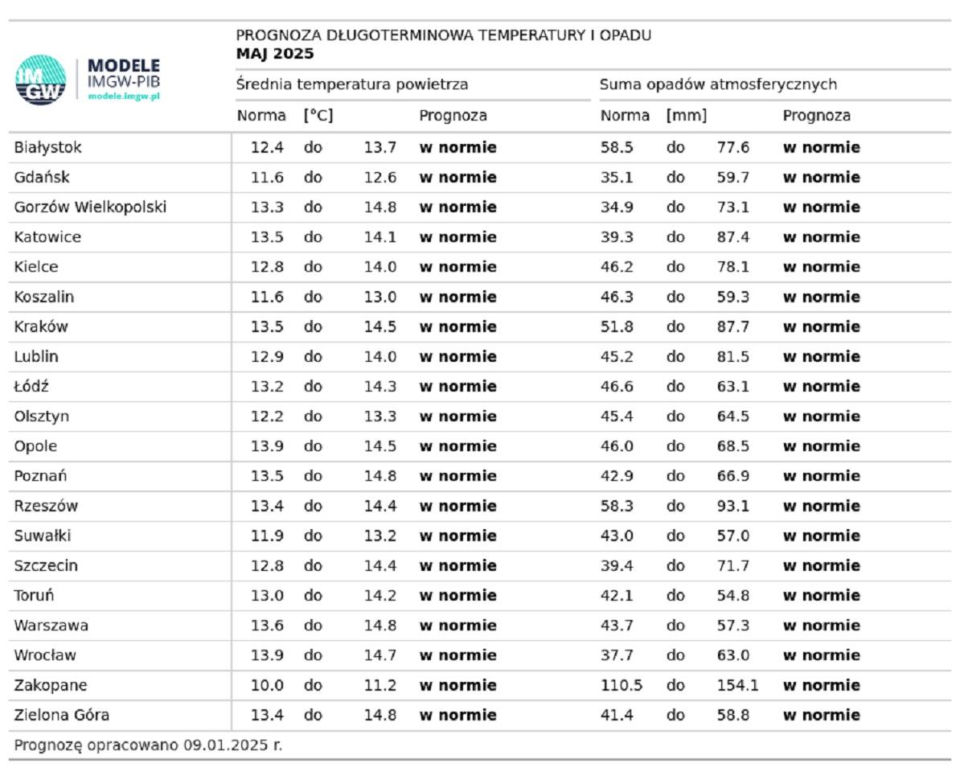This screenshot has width=960, height=780.
Task: Click the "Warszawa" row label
Action: click(51, 626)
